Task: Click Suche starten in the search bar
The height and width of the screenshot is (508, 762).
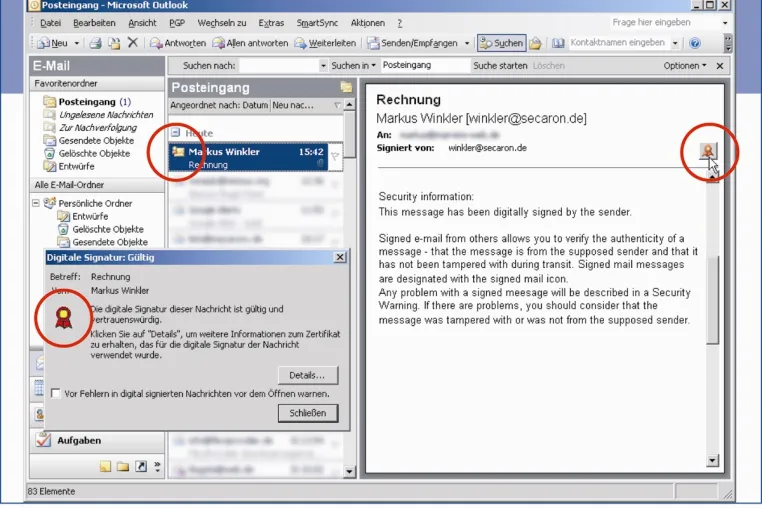Action: click(x=500, y=66)
